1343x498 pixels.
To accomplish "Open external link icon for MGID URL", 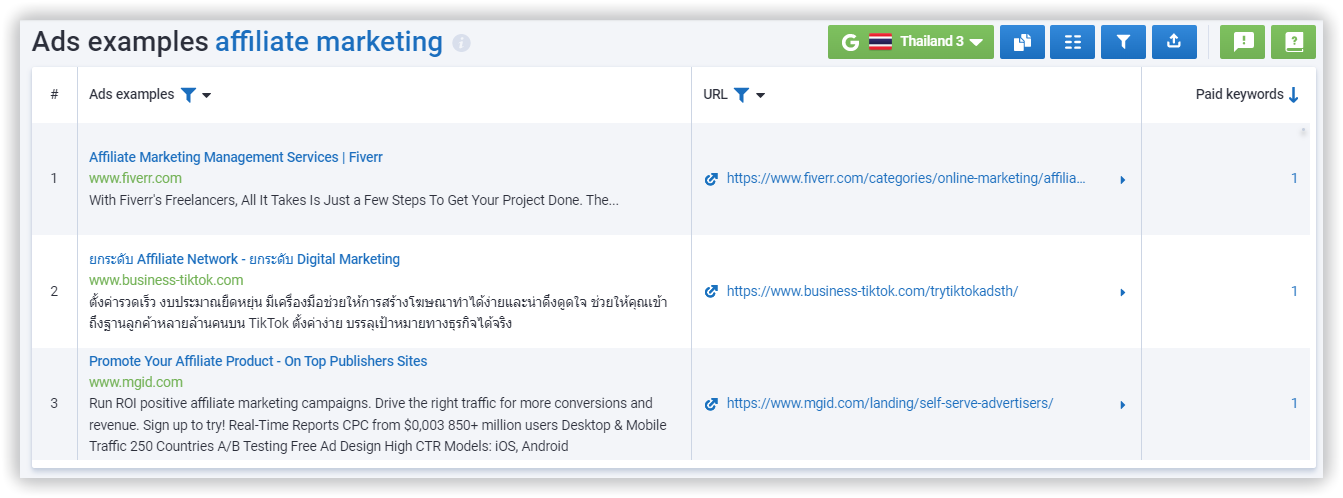I will [712, 404].
